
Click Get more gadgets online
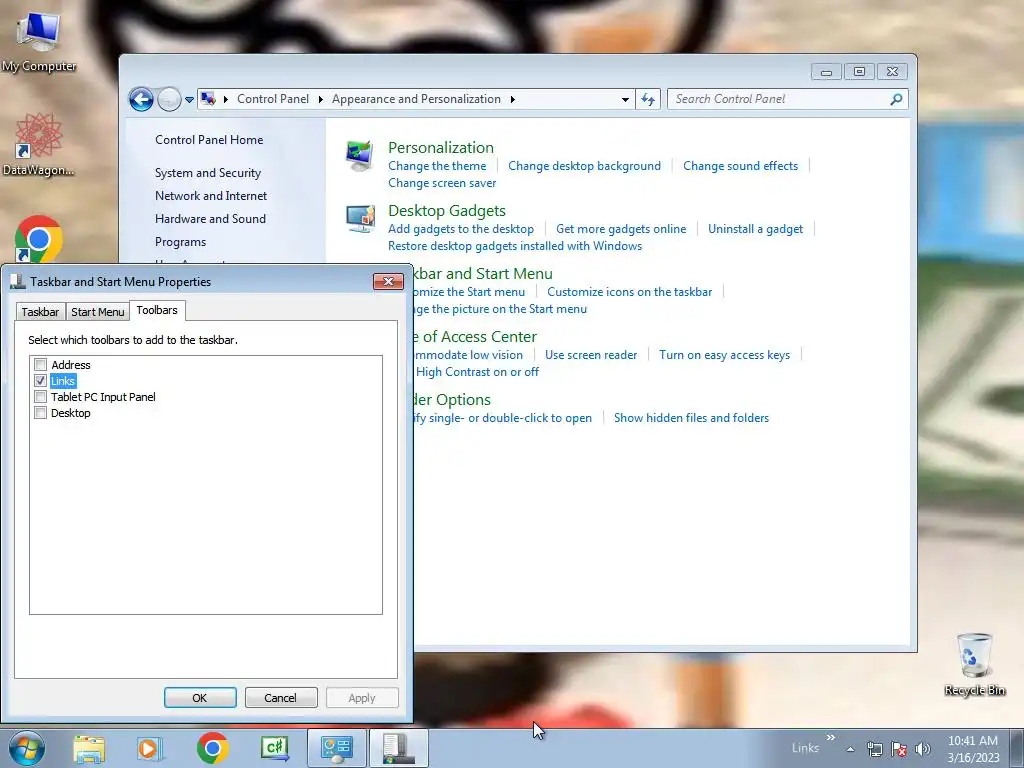click(x=621, y=229)
